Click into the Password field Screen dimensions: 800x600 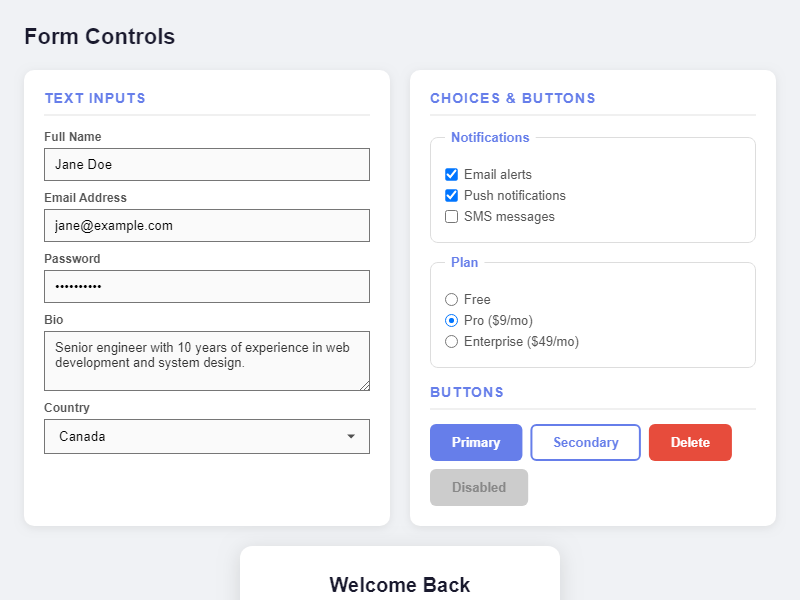[207, 287]
